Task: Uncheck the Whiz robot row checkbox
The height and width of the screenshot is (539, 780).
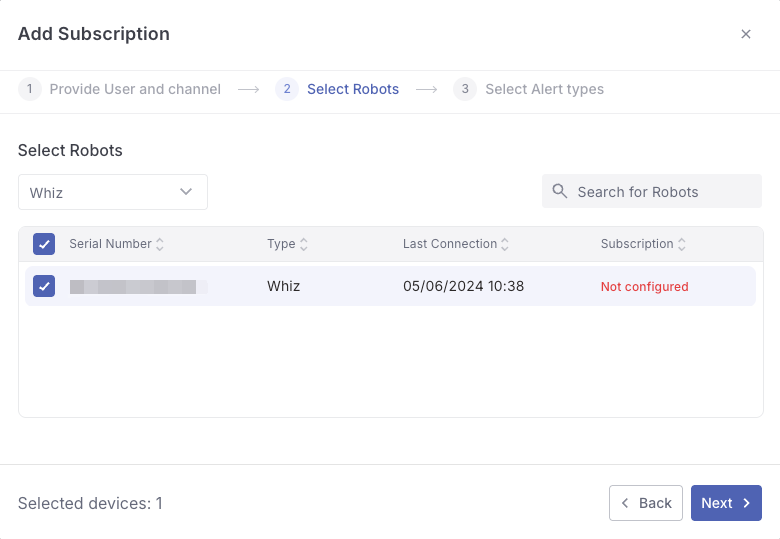Action: (x=44, y=286)
